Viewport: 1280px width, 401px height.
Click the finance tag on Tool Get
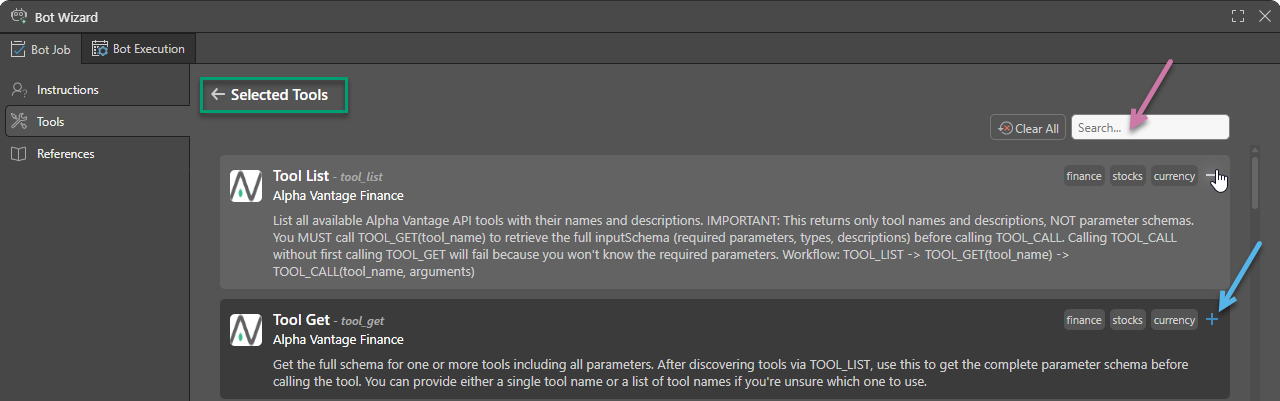1084,320
